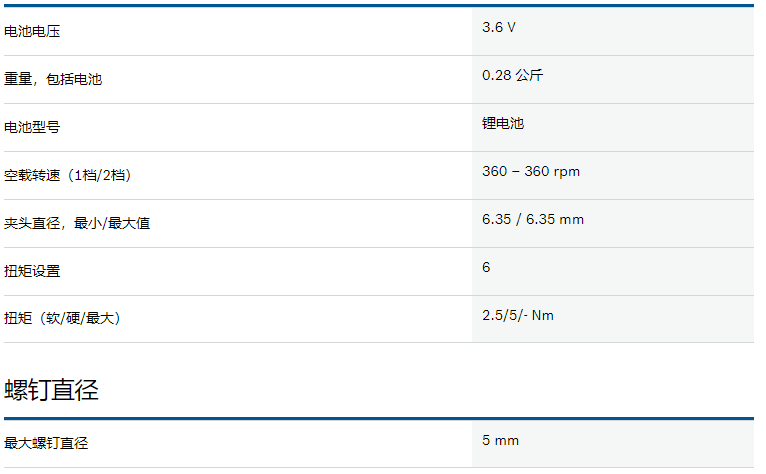
Task: Click the 螺钉直径 section heading
Action: [51, 390]
